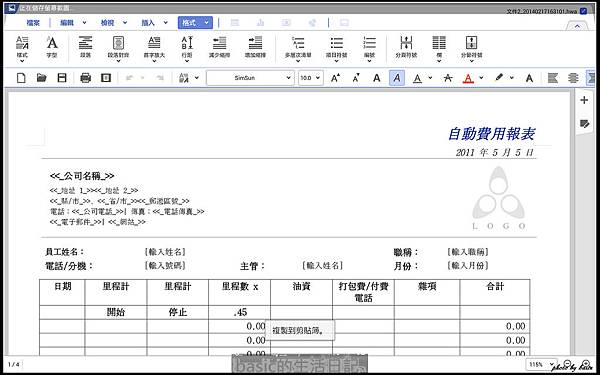Viewport: 600px width, 375px height.
Task: Click the [輸入月份] month field
Action: (468, 266)
